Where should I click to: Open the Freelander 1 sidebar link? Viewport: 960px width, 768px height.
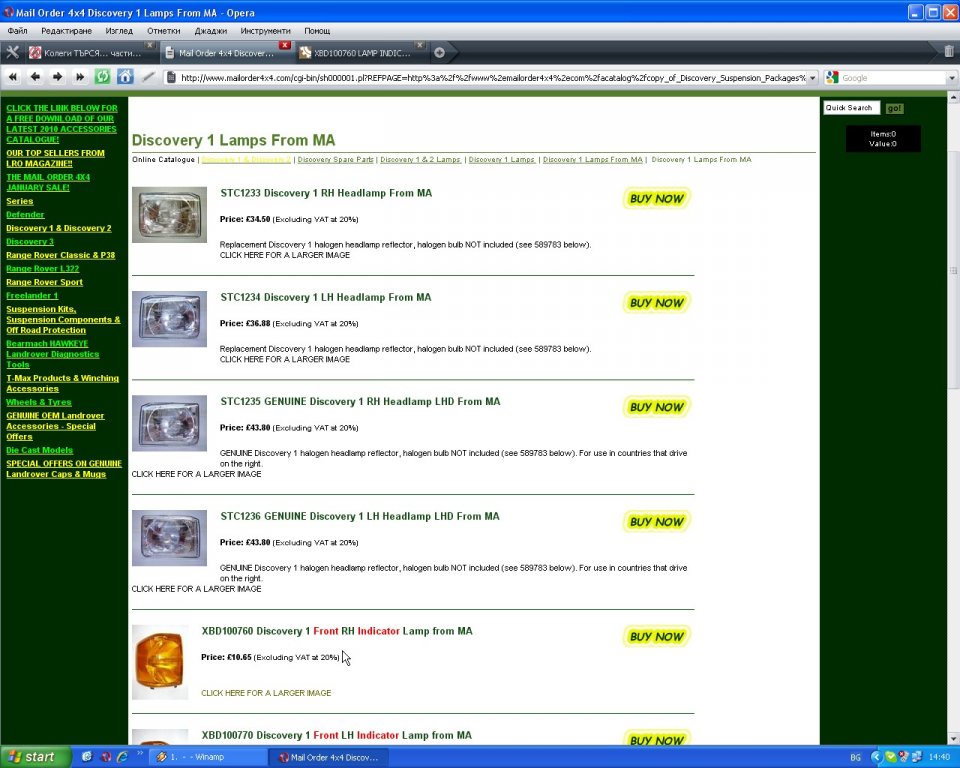point(32,295)
